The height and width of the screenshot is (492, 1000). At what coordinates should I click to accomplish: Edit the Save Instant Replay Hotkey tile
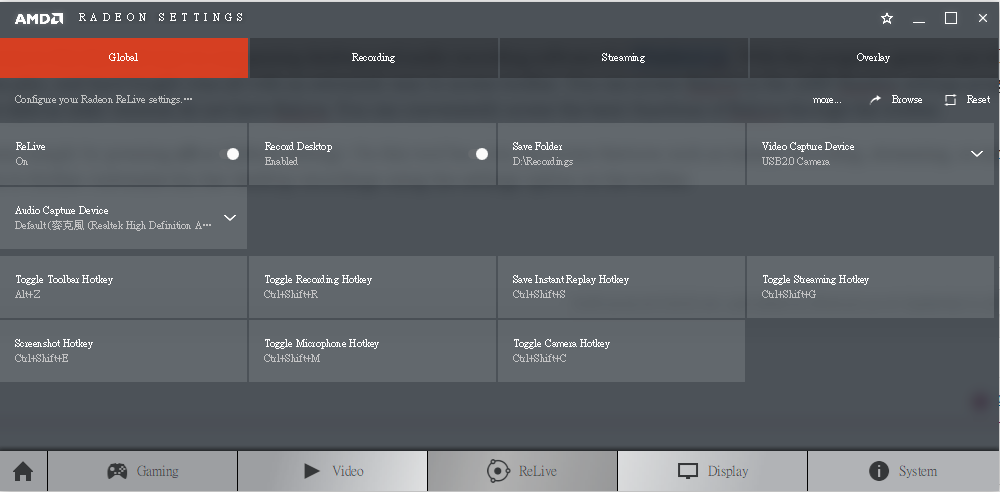pos(621,287)
